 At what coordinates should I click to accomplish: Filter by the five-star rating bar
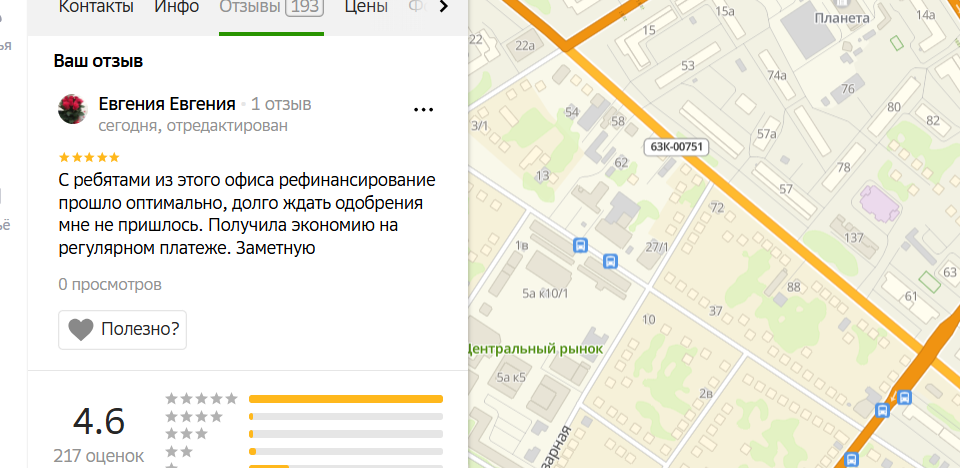[345, 399]
